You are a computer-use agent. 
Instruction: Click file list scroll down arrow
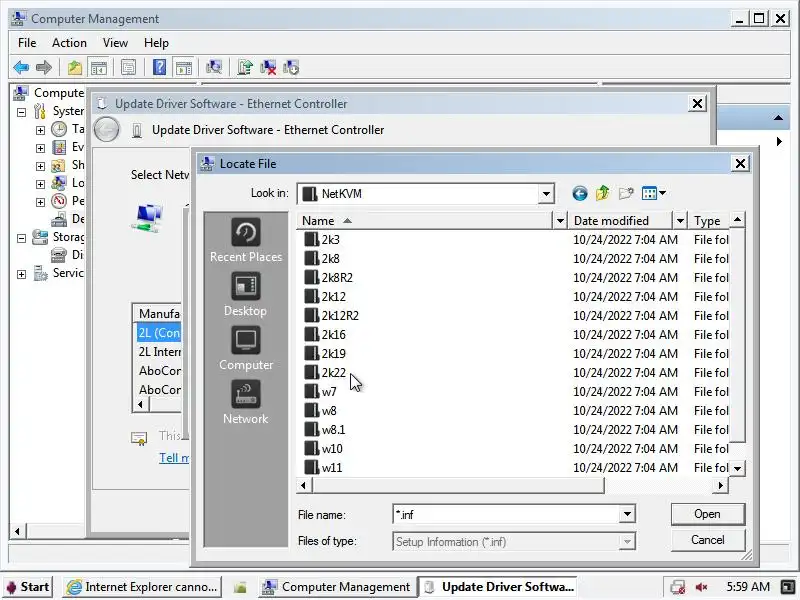click(x=738, y=468)
